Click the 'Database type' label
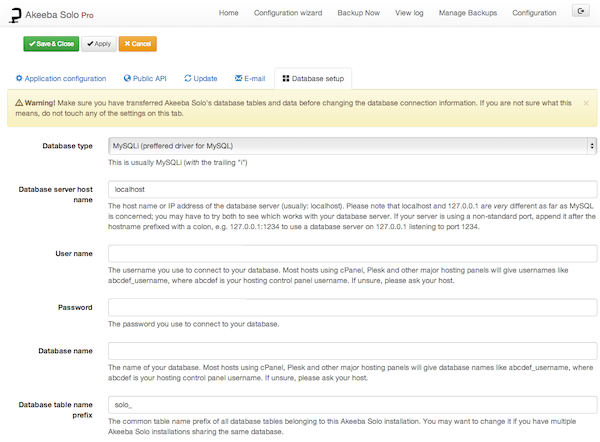 tap(67, 146)
